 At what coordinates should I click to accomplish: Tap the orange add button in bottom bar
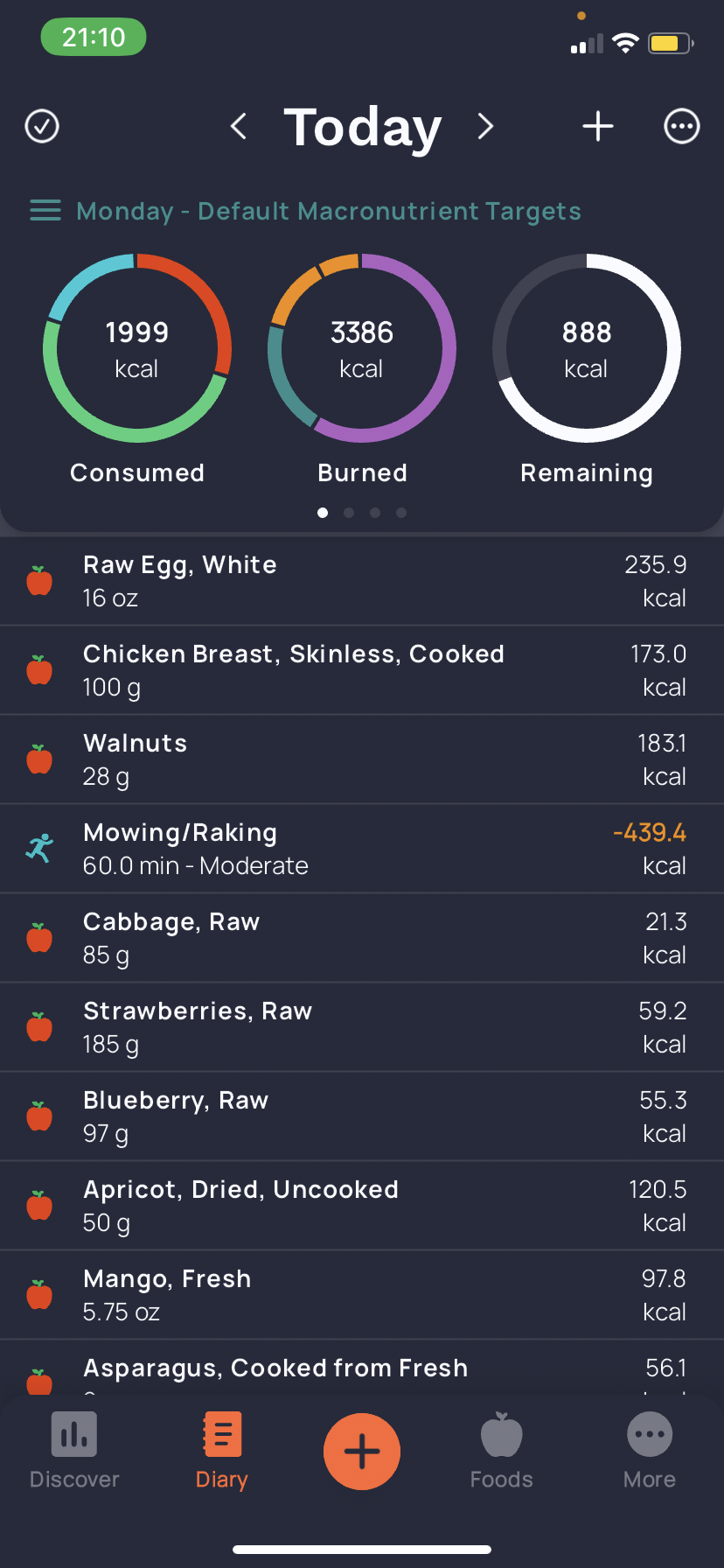(362, 1452)
